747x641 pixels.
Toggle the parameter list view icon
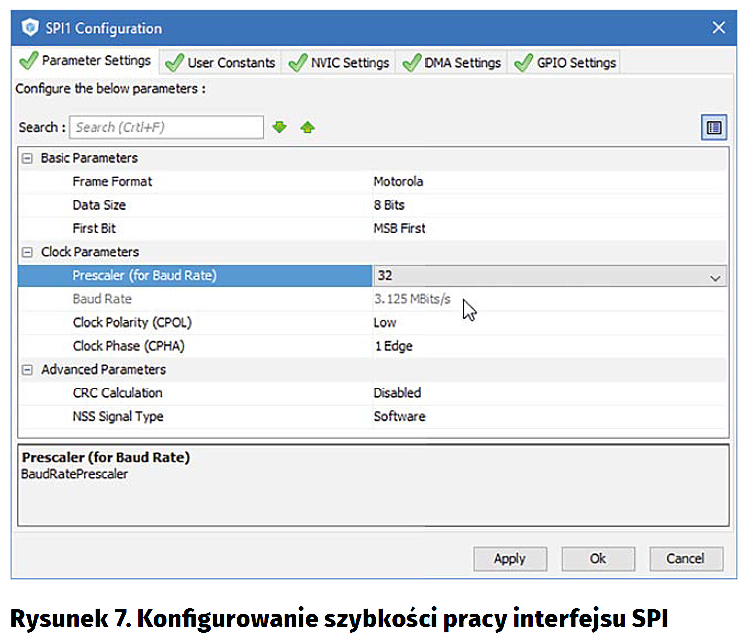(713, 127)
